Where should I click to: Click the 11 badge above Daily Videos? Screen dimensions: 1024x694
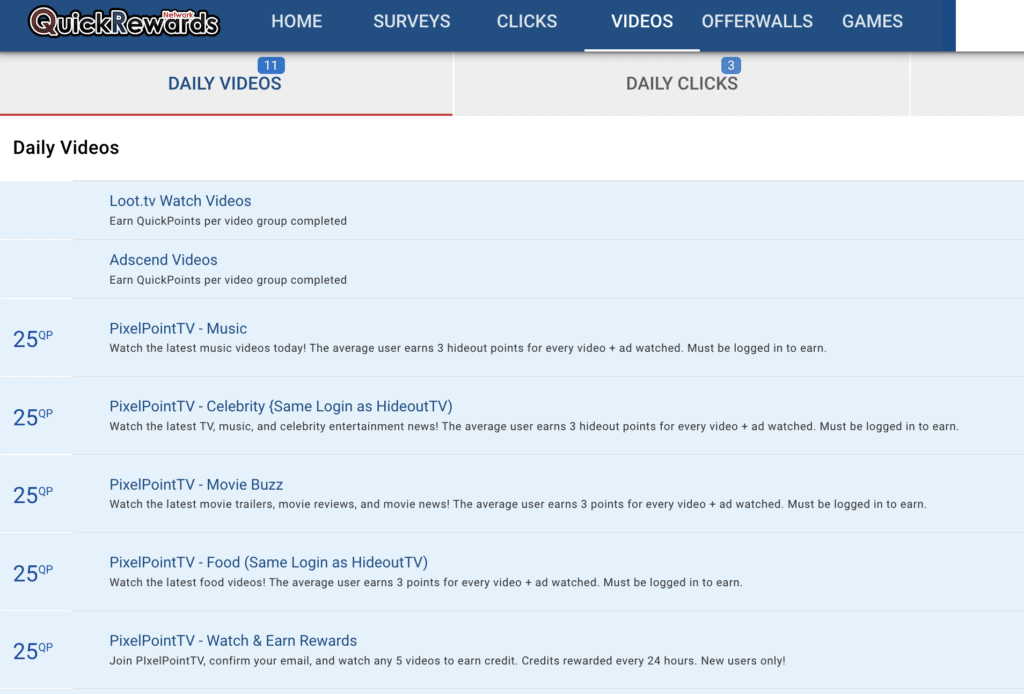(x=271, y=66)
